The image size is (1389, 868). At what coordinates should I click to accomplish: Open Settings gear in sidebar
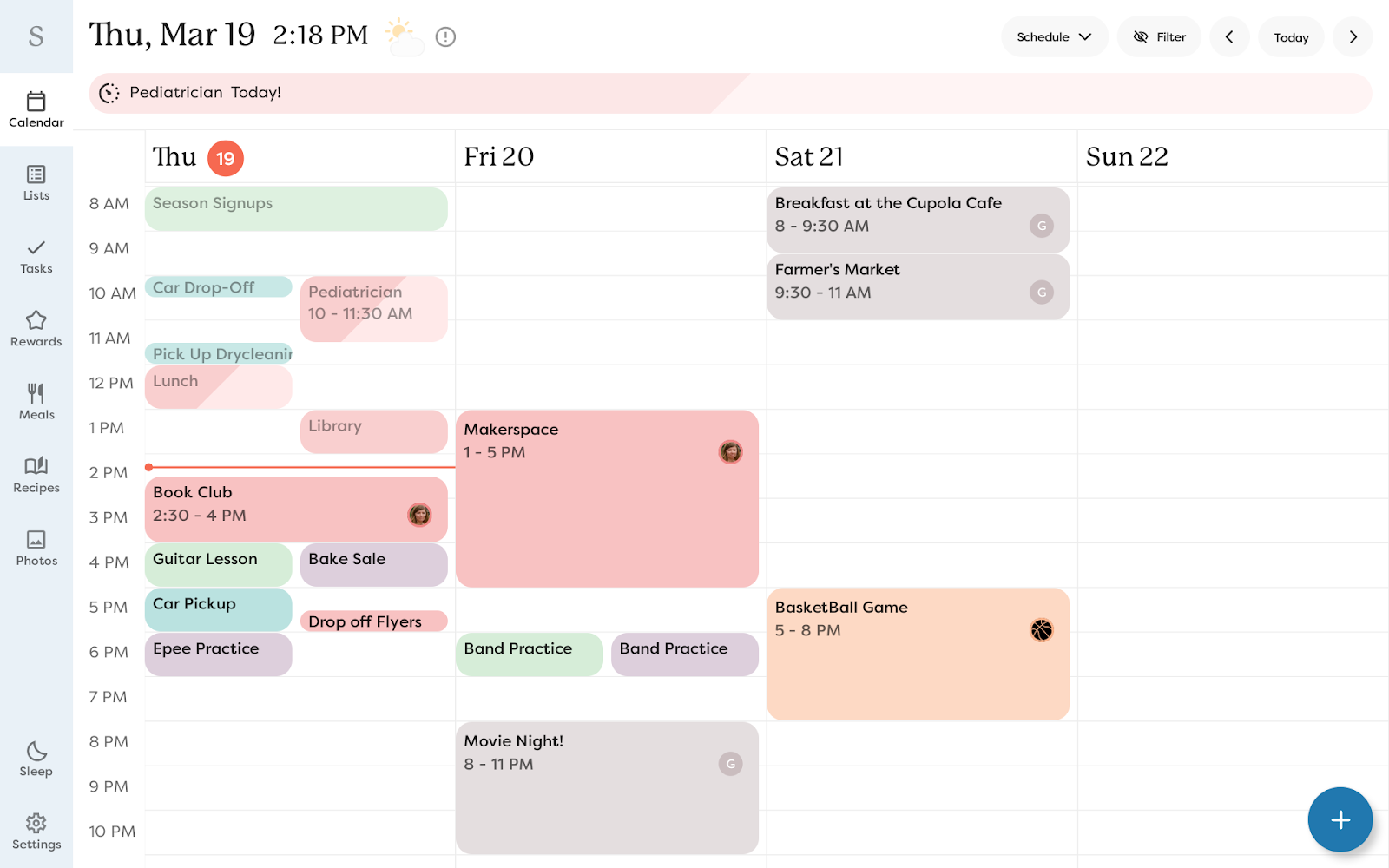click(36, 832)
